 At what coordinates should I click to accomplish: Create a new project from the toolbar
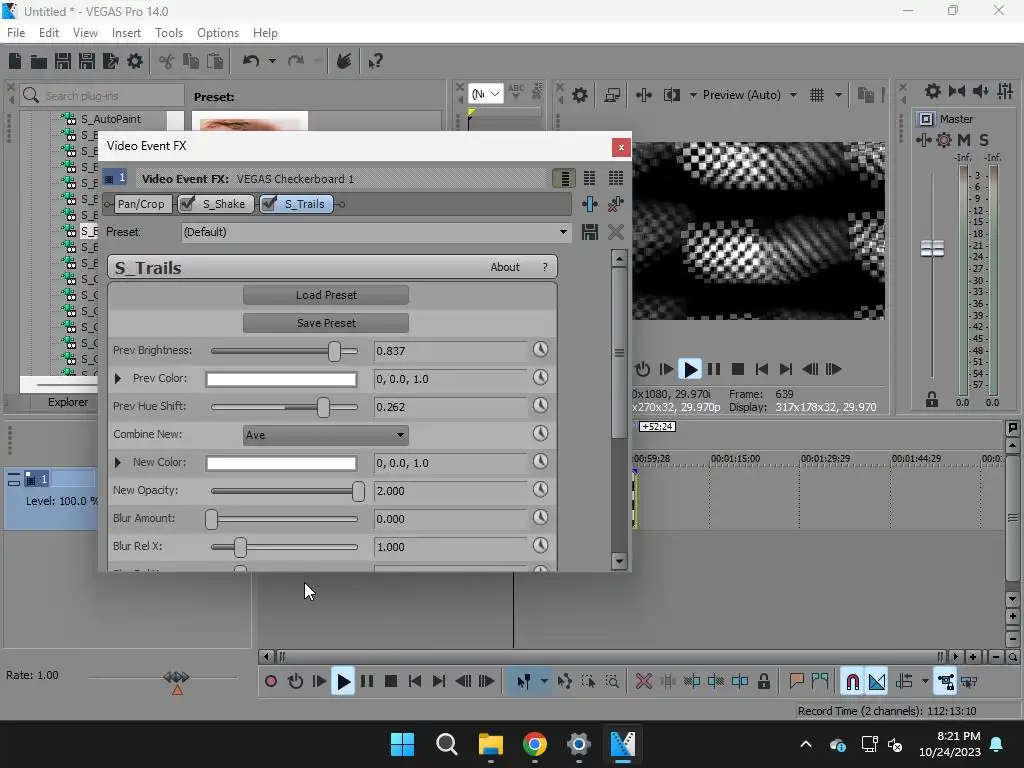point(14,61)
